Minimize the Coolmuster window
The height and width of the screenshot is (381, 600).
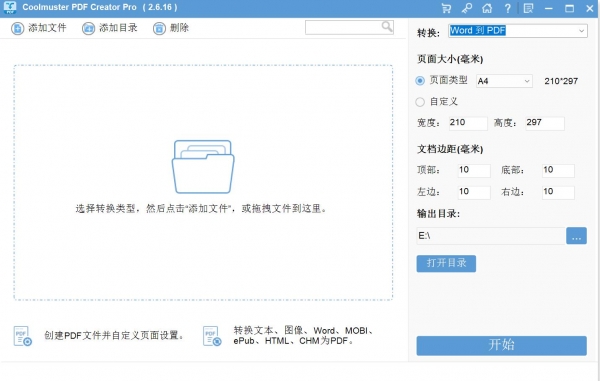(x=549, y=8)
